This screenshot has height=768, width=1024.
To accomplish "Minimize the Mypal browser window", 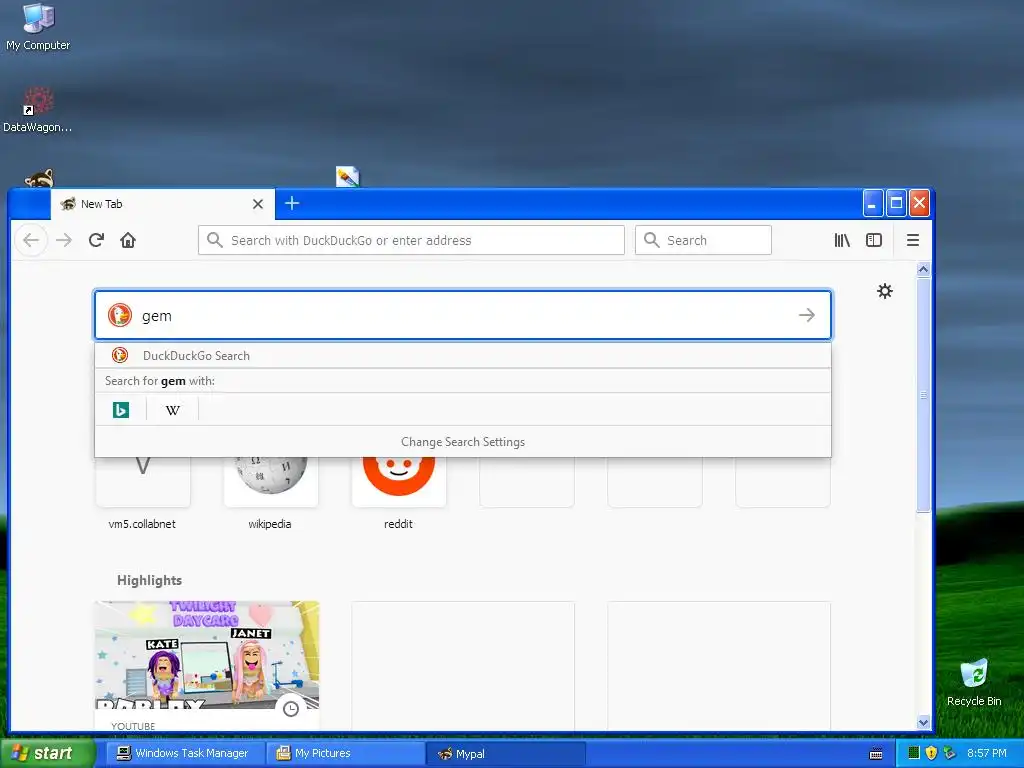I will coord(873,203).
